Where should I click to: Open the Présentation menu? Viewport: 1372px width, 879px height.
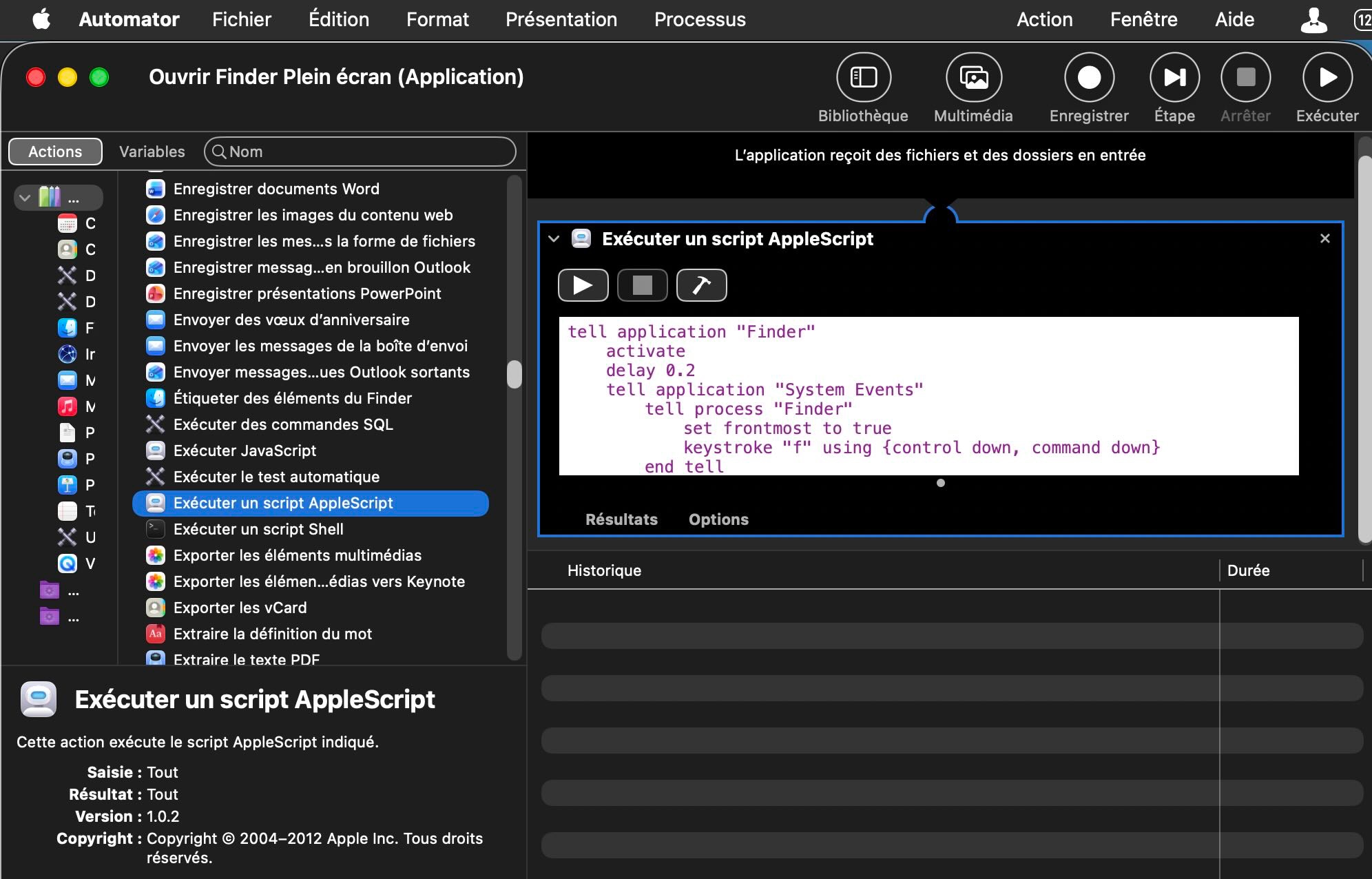pyautogui.click(x=561, y=19)
